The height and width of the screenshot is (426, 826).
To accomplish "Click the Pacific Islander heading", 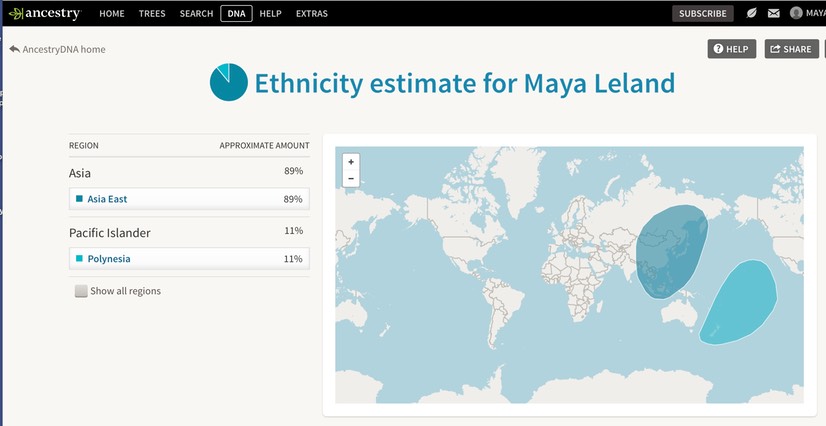I will coord(110,233).
